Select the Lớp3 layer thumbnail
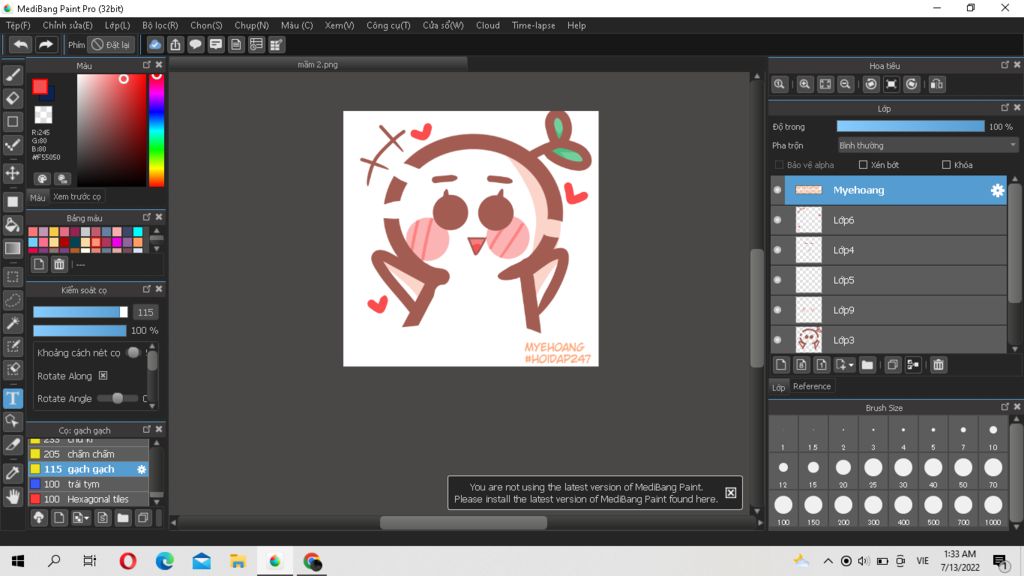Viewport: 1024px width, 576px height. (808, 340)
